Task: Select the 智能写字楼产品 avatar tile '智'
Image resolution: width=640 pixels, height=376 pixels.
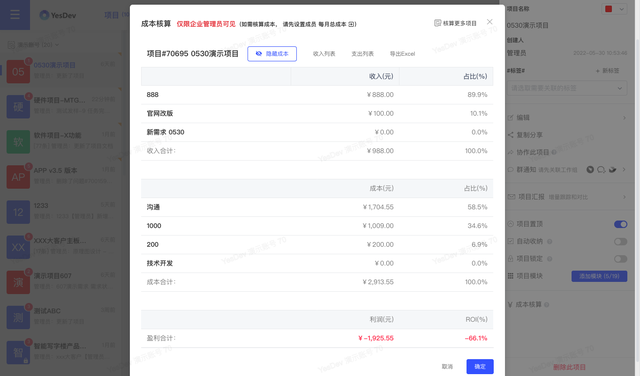Action: coord(18,352)
